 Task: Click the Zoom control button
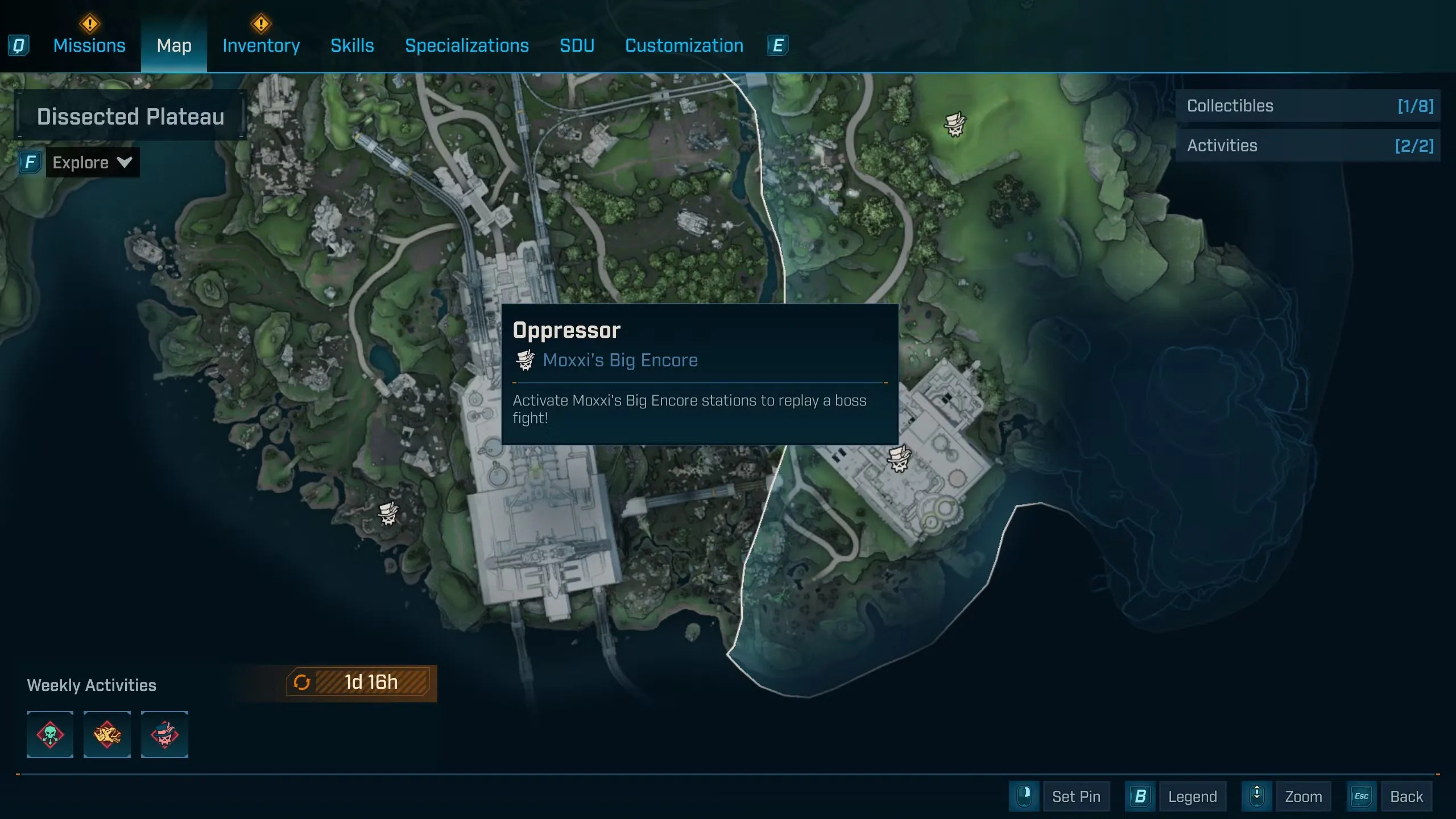pyautogui.click(x=1304, y=797)
